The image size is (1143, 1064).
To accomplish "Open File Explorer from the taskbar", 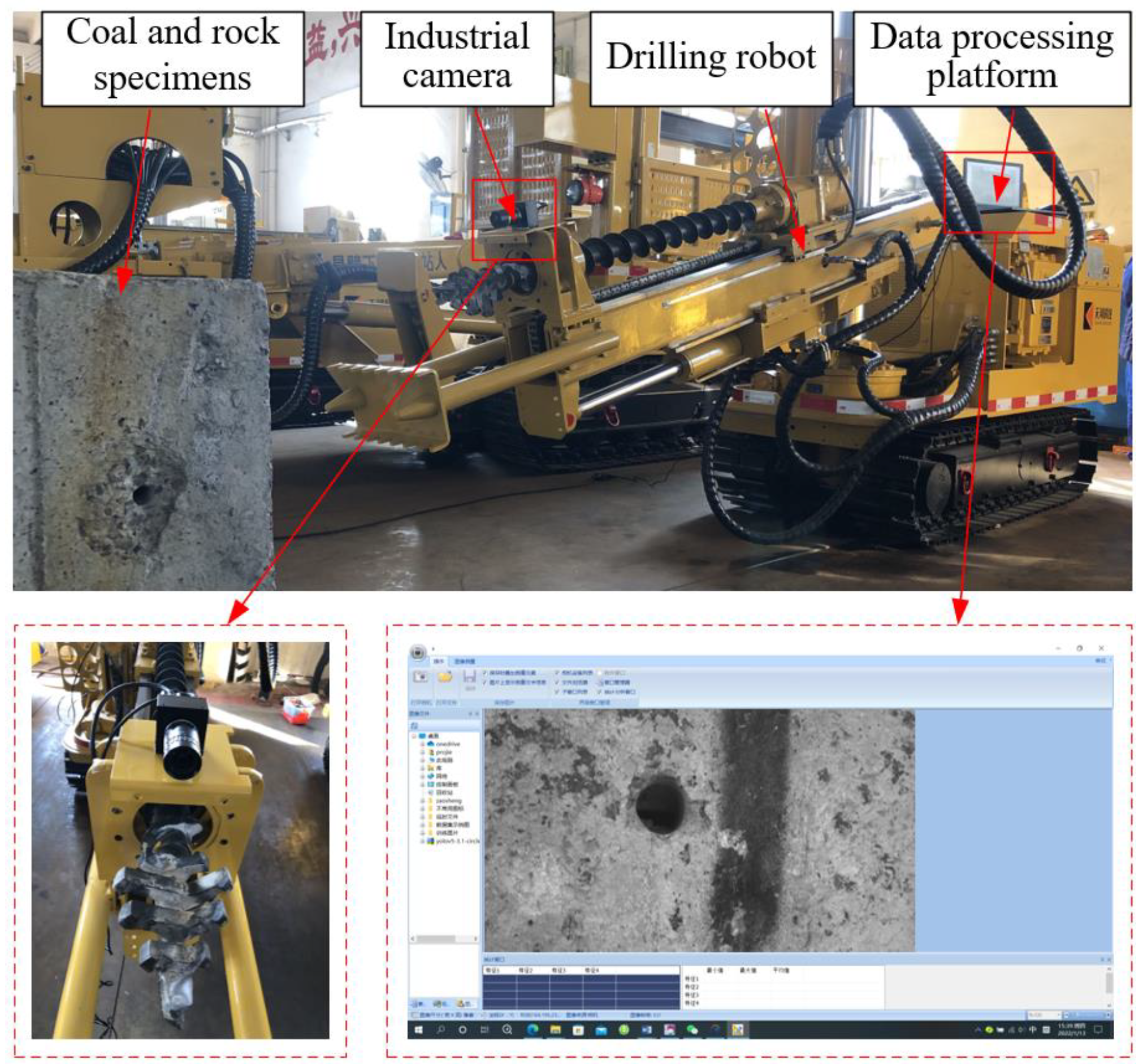I will [555, 1030].
